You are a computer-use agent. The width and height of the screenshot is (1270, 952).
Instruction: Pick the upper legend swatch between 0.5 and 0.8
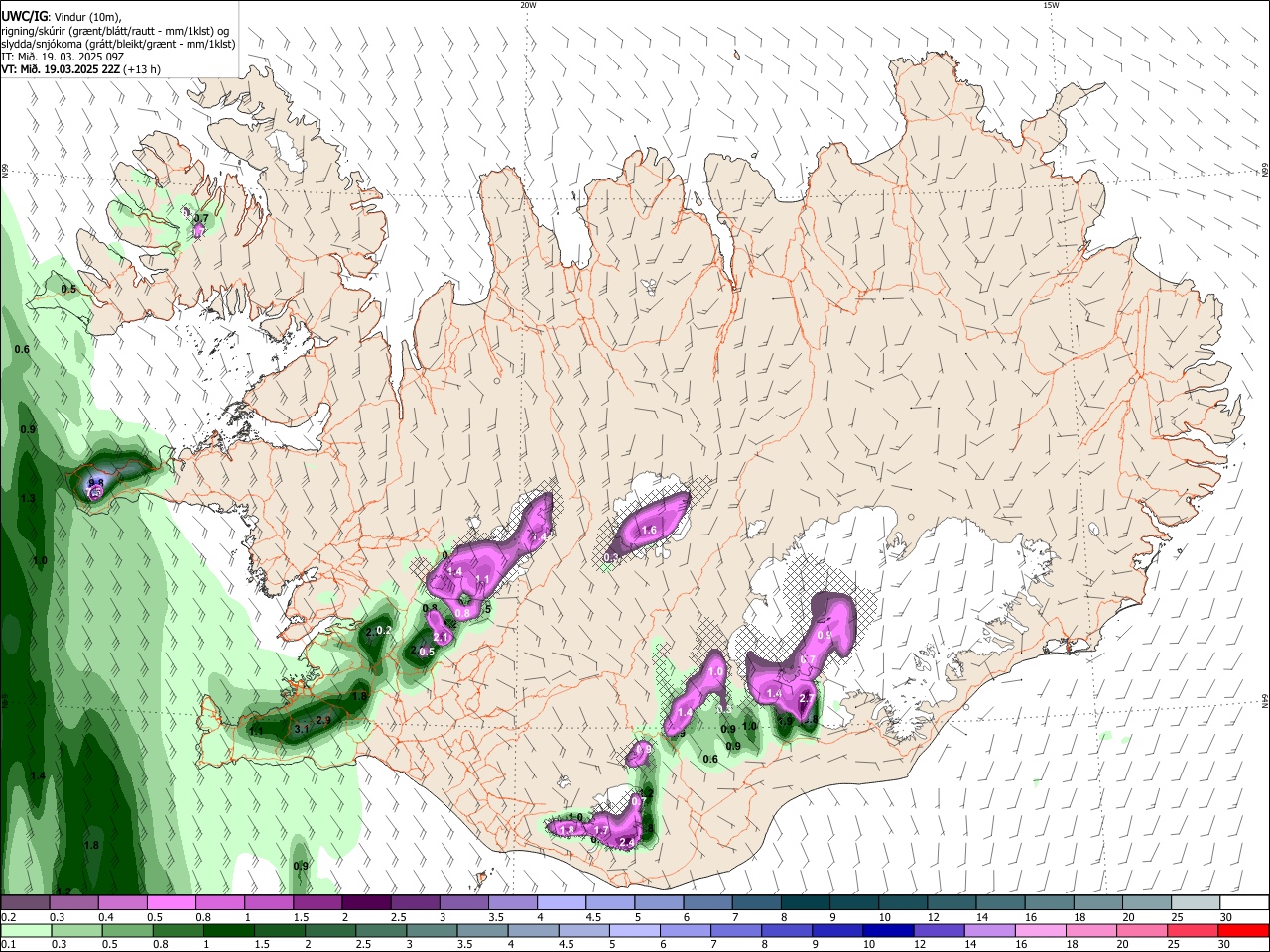coord(172,903)
